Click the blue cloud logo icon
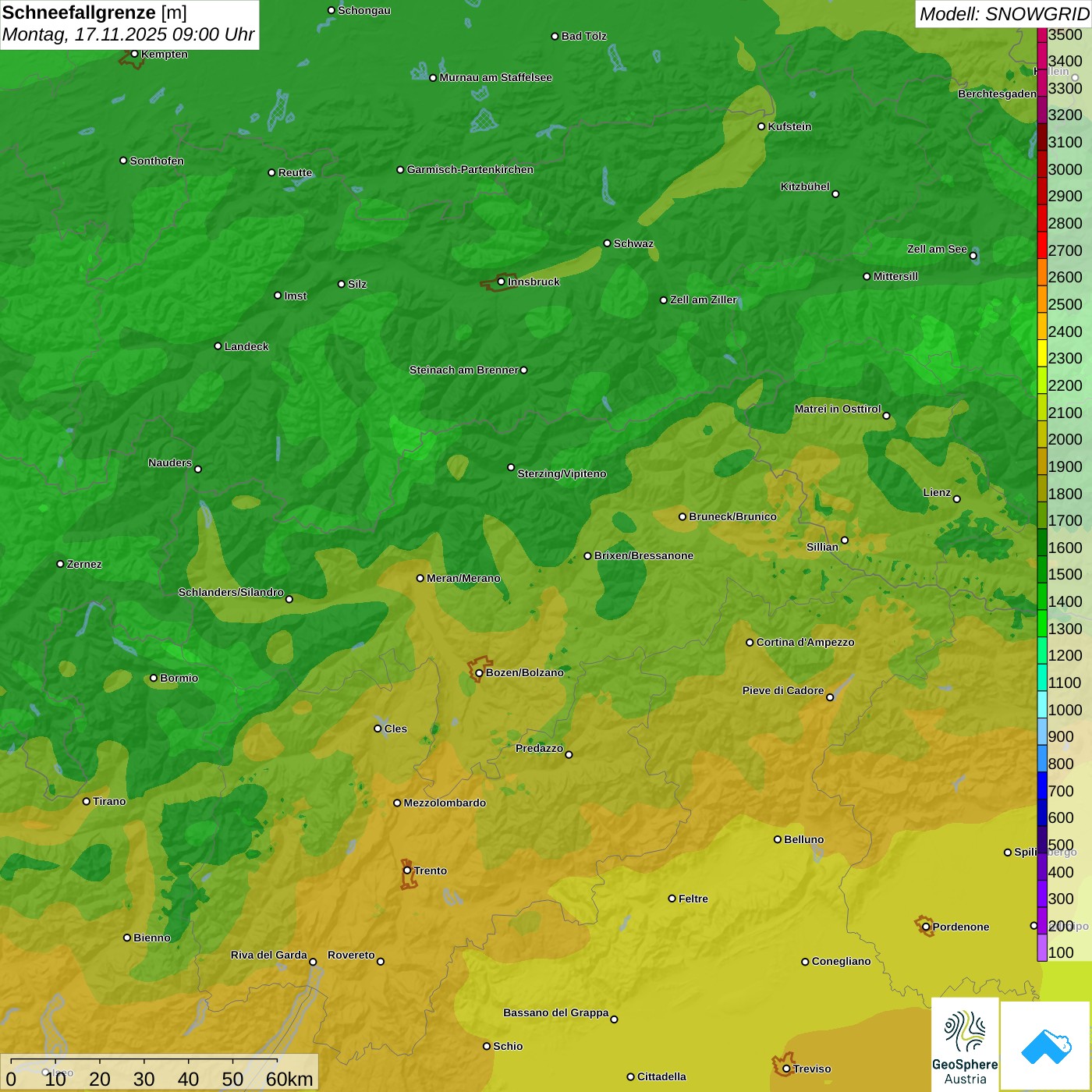The height and width of the screenshot is (1092, 1092). tap(1046, 1046)
